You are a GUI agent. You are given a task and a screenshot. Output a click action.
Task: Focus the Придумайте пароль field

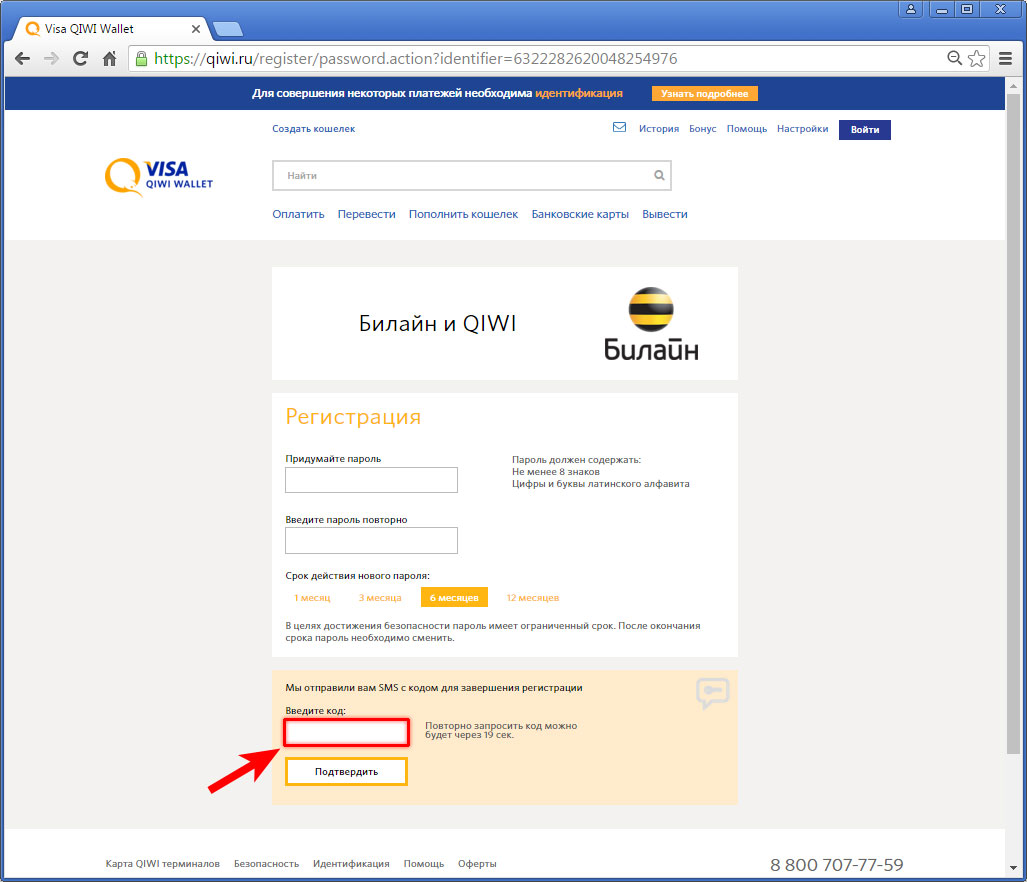pyautogui.click(x=371, y=480)
